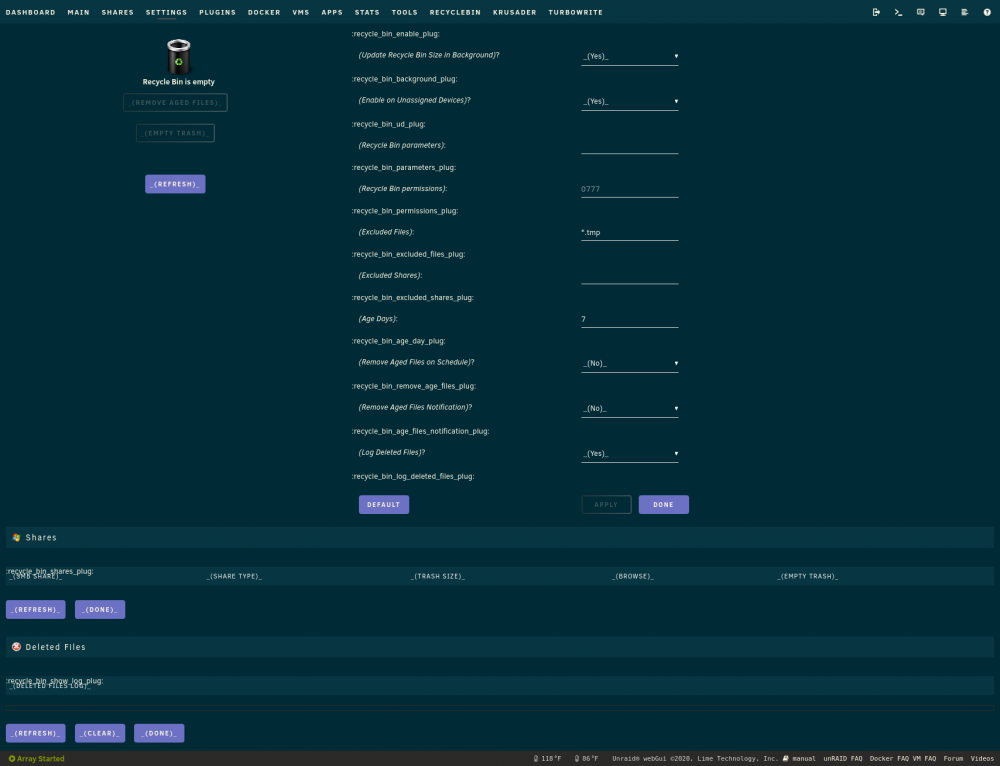Open Update Recycle Bin Size in Background dropdown
Viewport: 1000px width, 766px height.
click(x=629, y=56)
